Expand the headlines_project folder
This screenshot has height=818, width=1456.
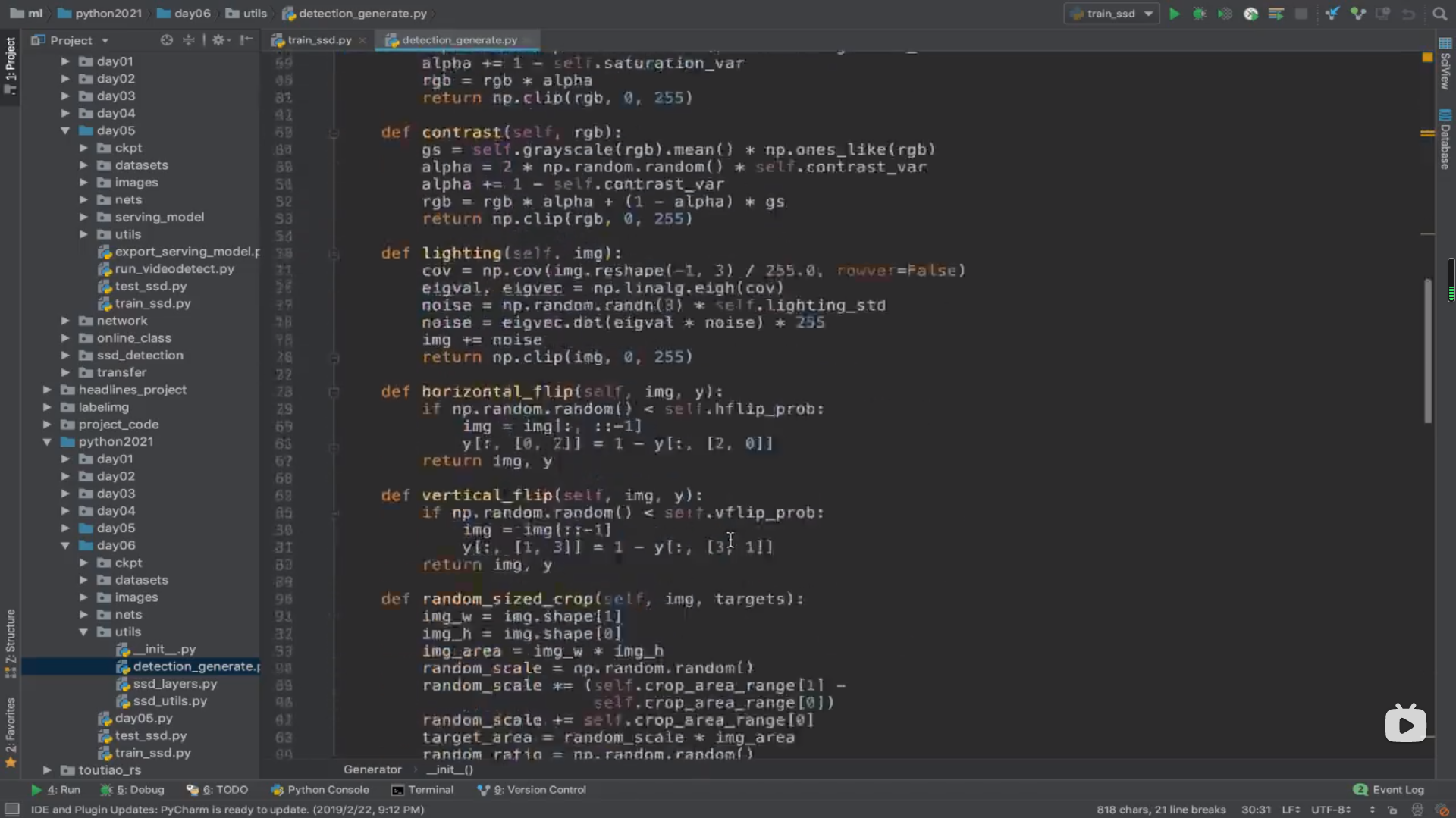click(47, 390)
